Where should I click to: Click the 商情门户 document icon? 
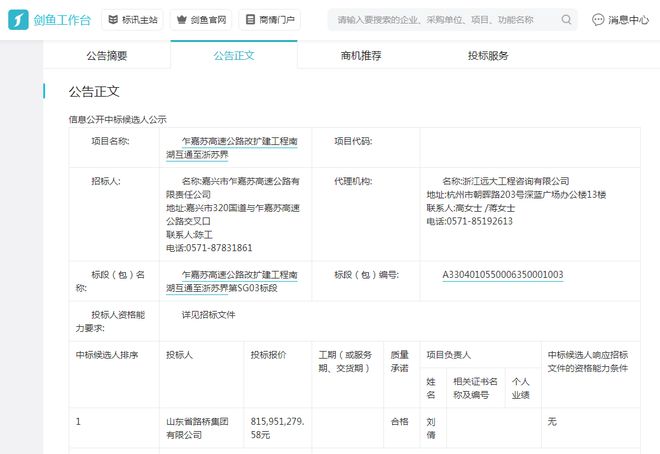pyautogui.click(x=250, y=19)
